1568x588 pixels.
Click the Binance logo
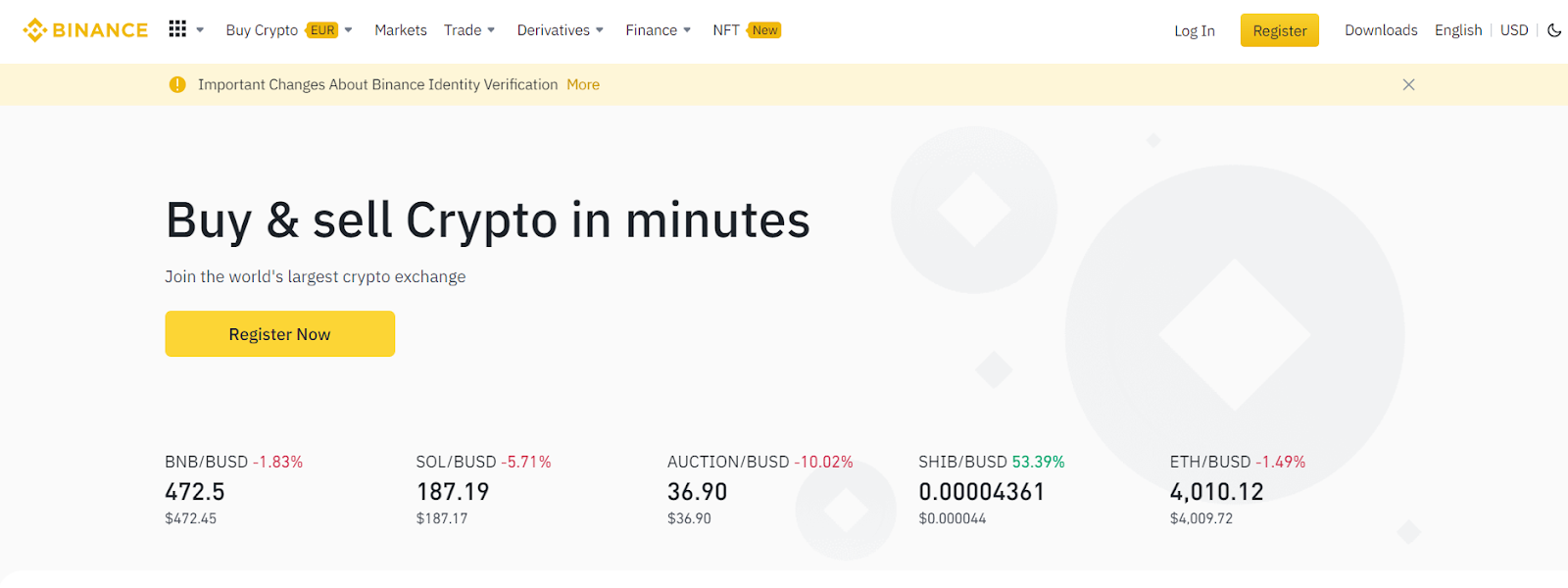pos(85,30)
